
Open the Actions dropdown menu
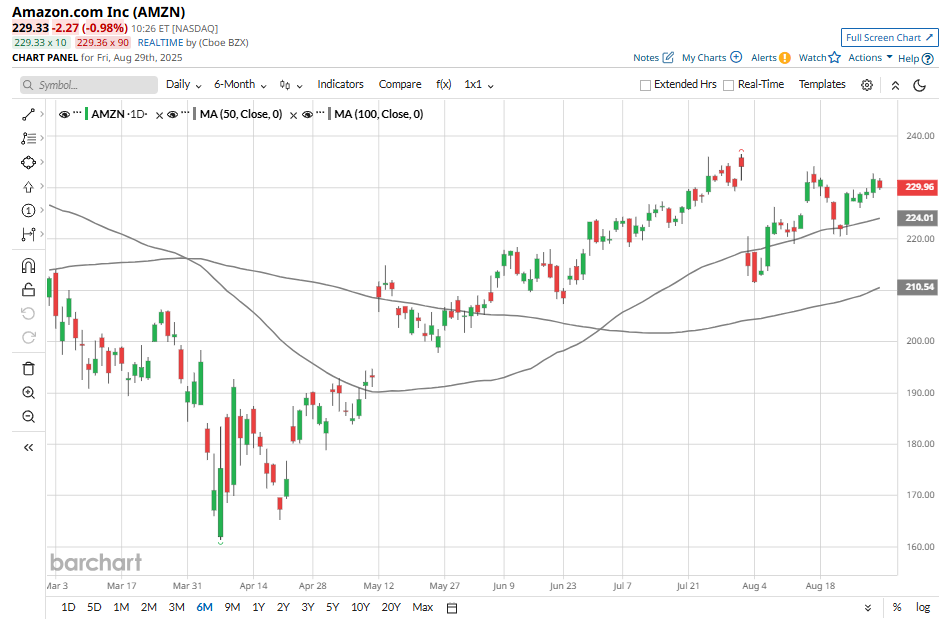pyautogui.click(x=870, y=57)
